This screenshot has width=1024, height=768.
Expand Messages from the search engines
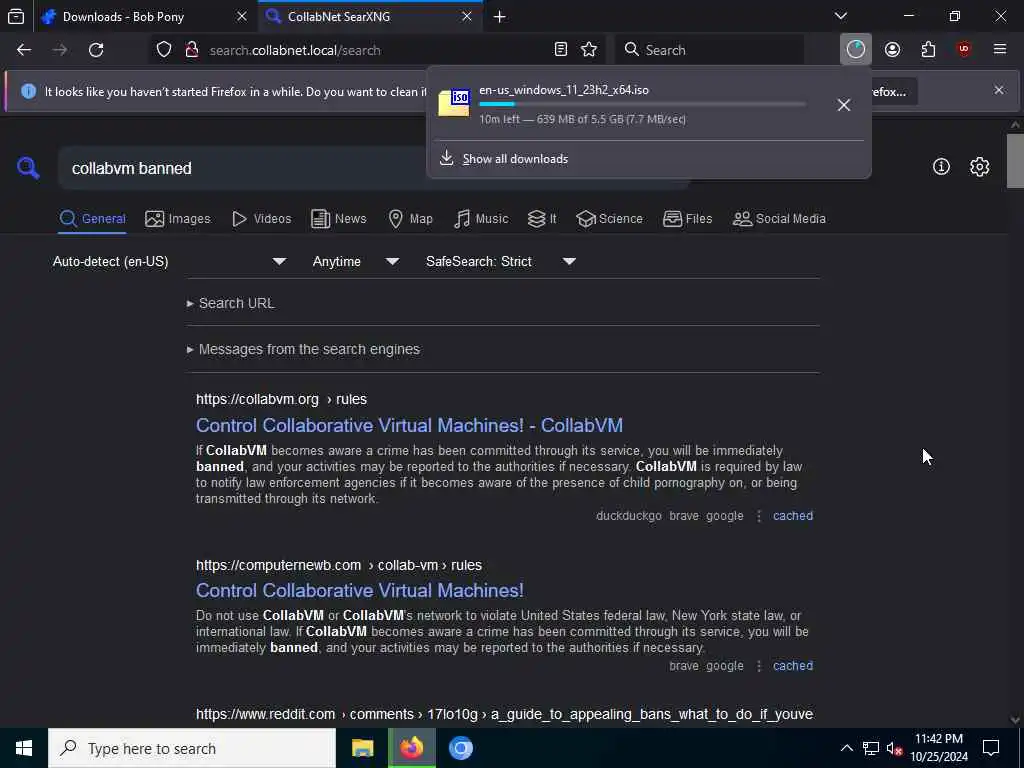303,349
